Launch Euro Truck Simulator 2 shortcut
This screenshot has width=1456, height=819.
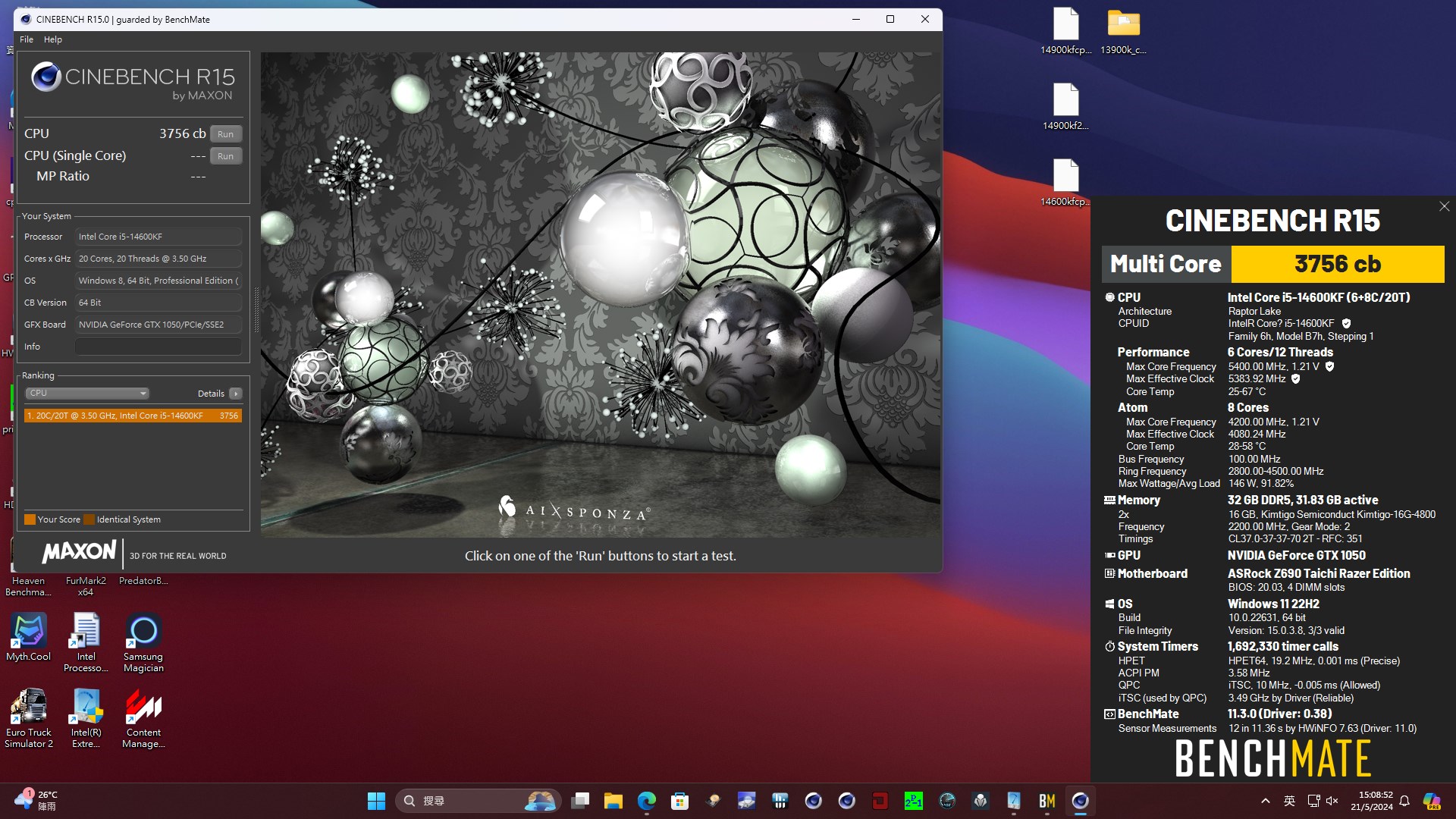tap(29, 719)
